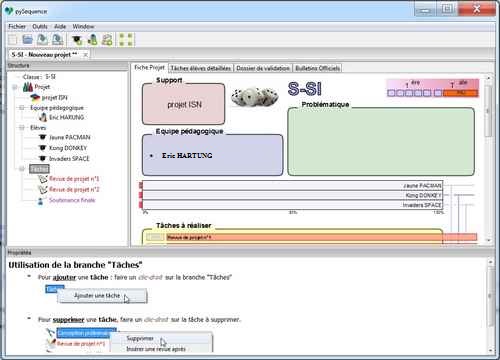Click the save-as toolbar icon
Image resolution: width=500 pixels, height=360 pixels.
click(x=58, y=40)
